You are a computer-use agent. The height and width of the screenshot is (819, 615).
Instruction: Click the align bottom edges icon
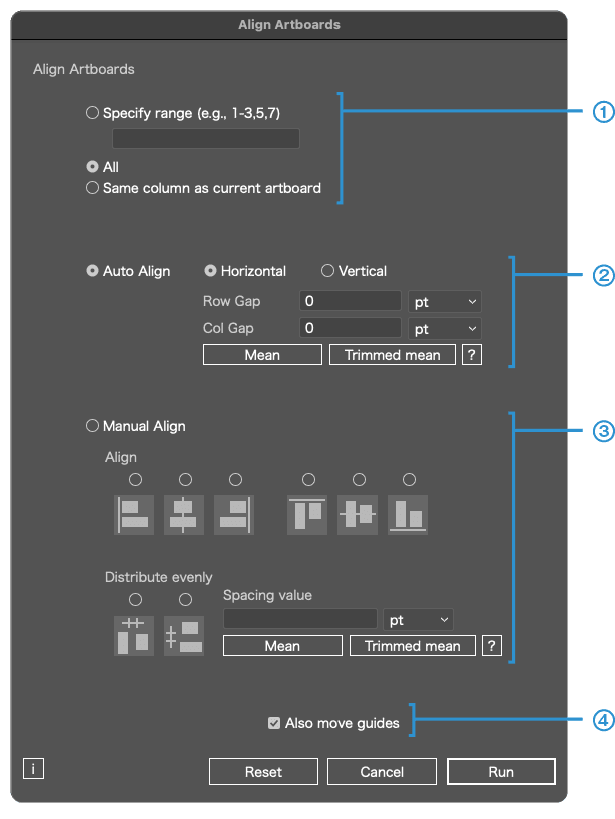click(x=408, y=514)
